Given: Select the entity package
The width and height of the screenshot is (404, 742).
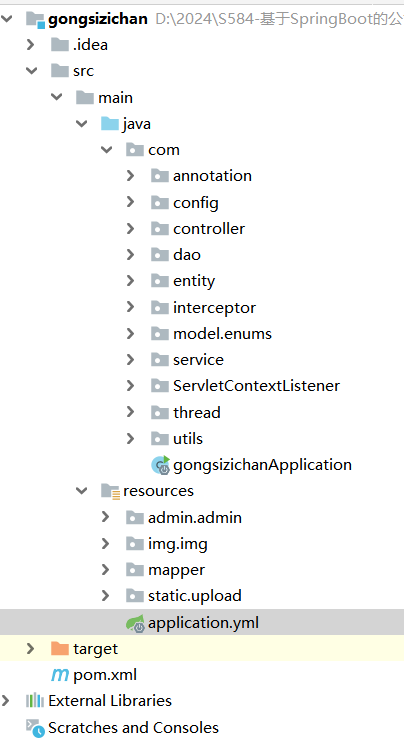Looking at the screenshot, I should point(194,281).
